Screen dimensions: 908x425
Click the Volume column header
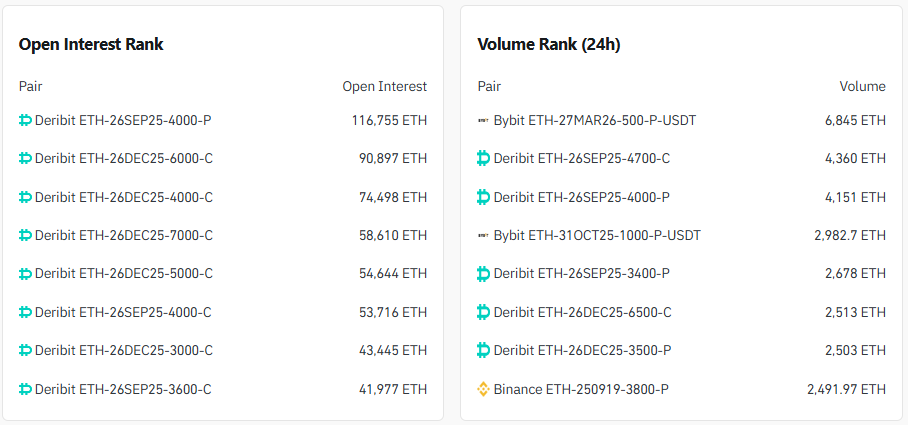(x=862, y=86)
